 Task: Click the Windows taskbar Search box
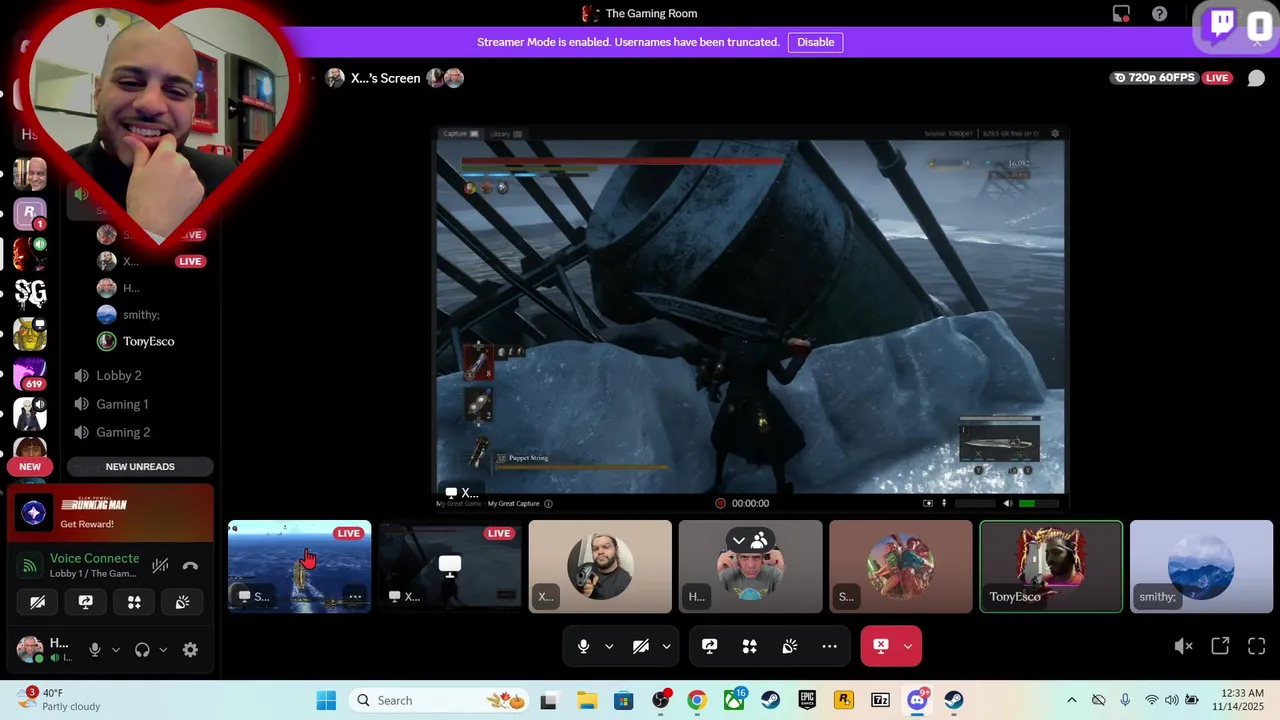click(438, 700)
